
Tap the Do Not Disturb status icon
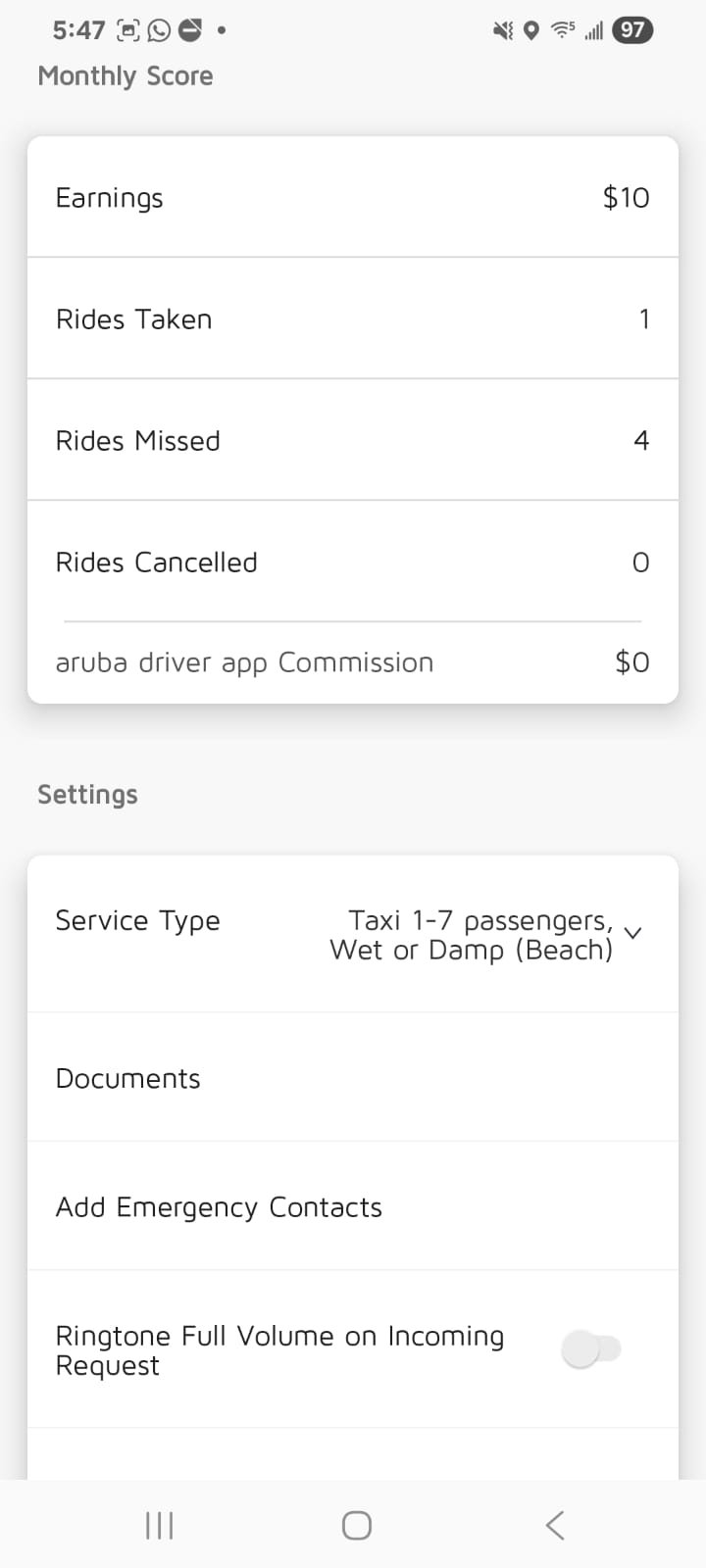(190, 30)
